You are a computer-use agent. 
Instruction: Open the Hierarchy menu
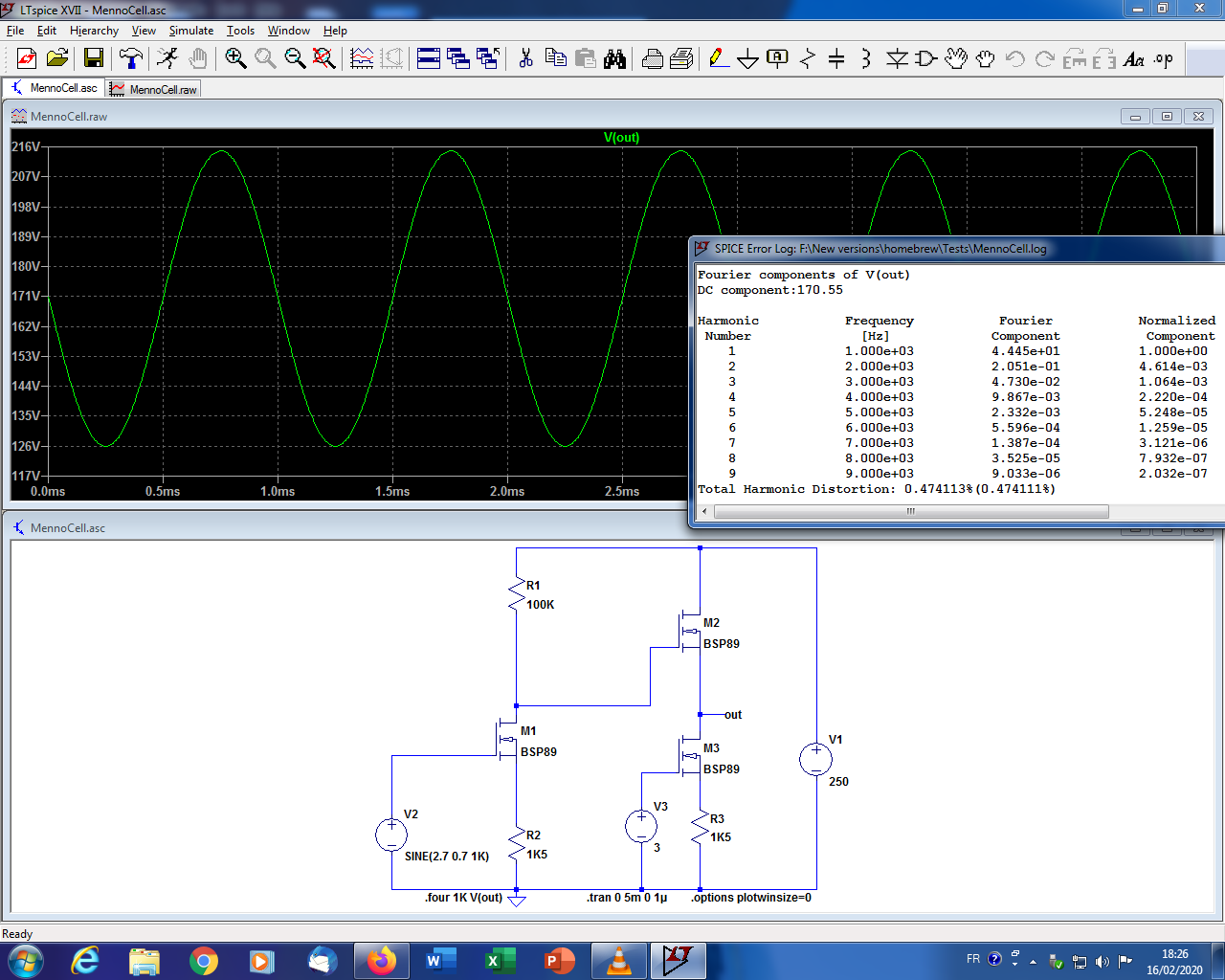[94, 31]
